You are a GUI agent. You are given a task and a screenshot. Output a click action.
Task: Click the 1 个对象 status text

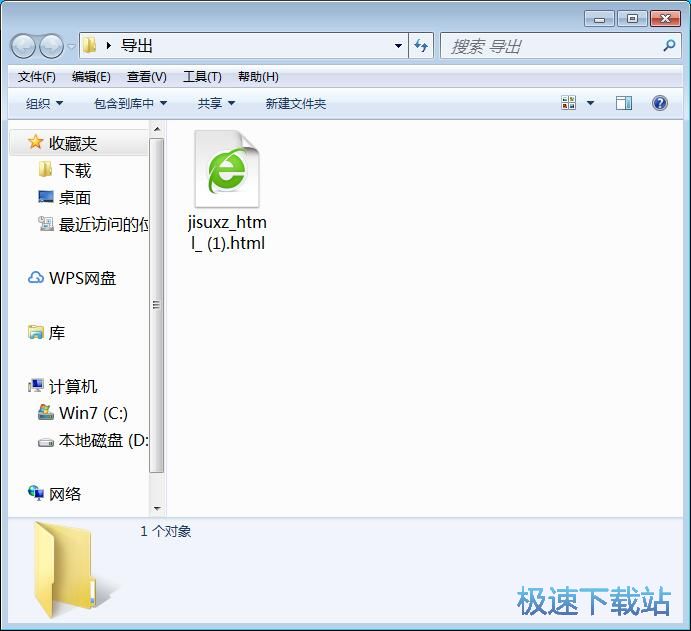point(166,531)
